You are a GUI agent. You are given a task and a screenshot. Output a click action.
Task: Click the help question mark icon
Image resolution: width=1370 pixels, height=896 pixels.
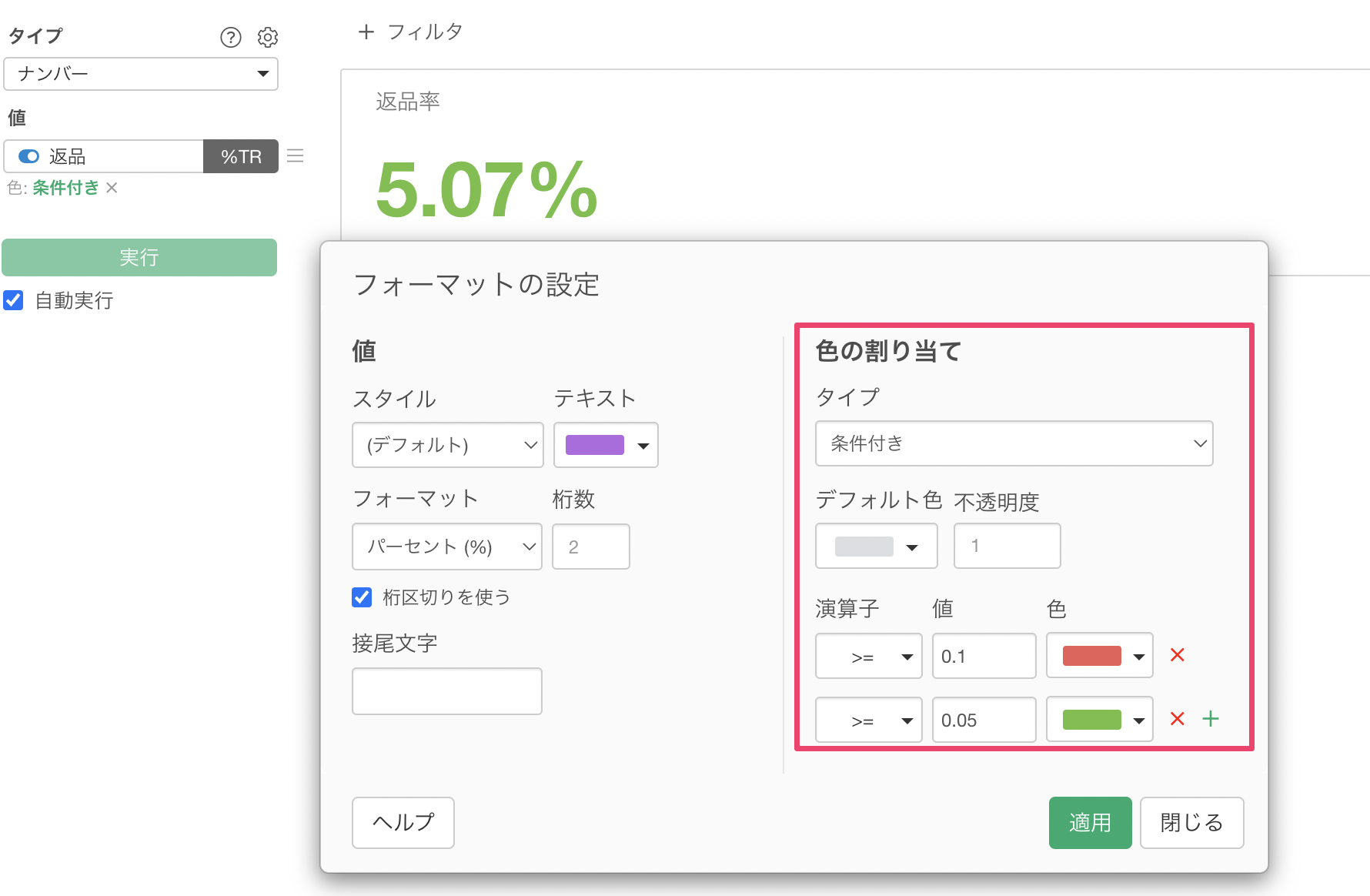(230, 37)
